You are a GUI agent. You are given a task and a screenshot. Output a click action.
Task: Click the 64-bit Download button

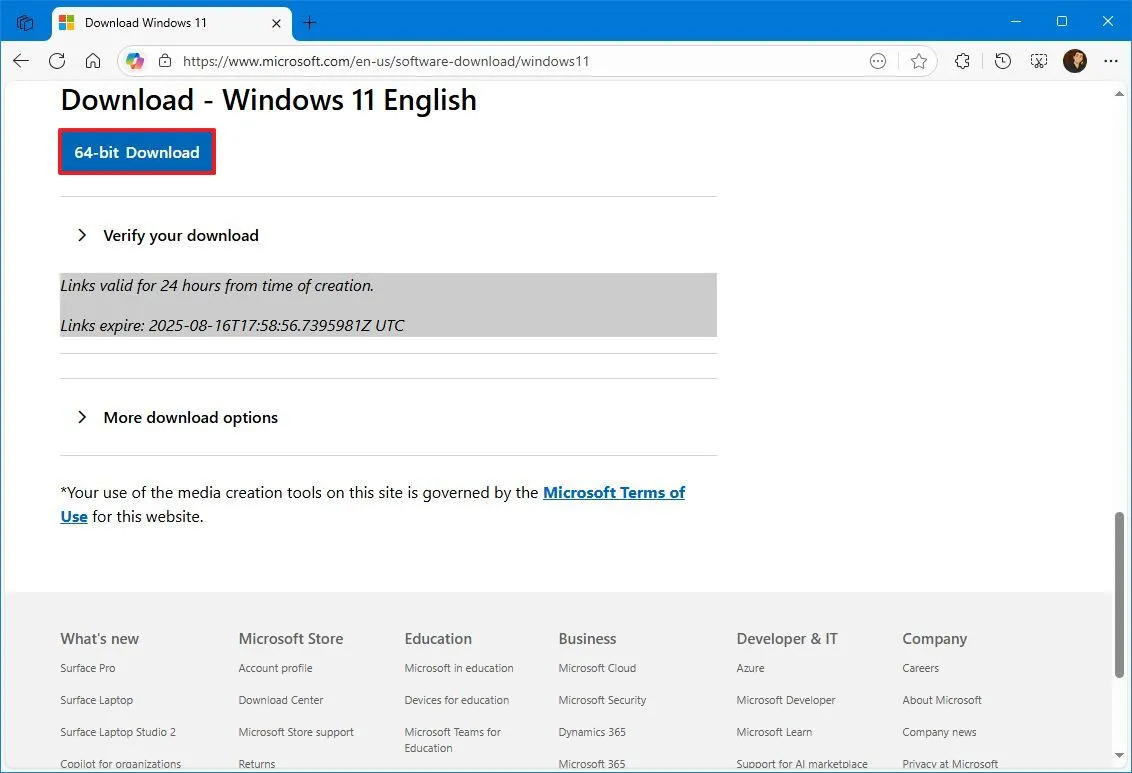(136, 152)
